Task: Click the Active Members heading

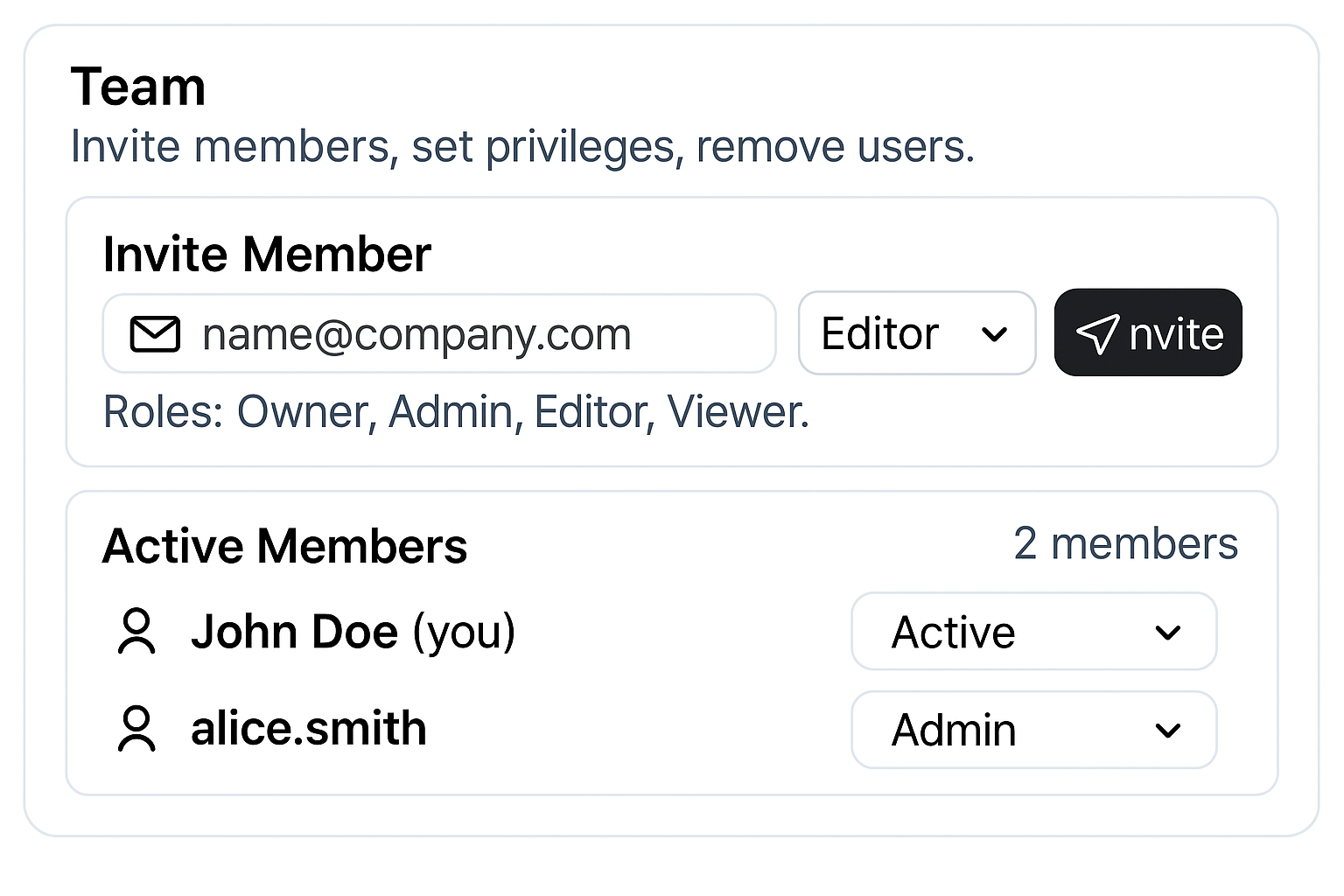Action: (x=284, y=546)
